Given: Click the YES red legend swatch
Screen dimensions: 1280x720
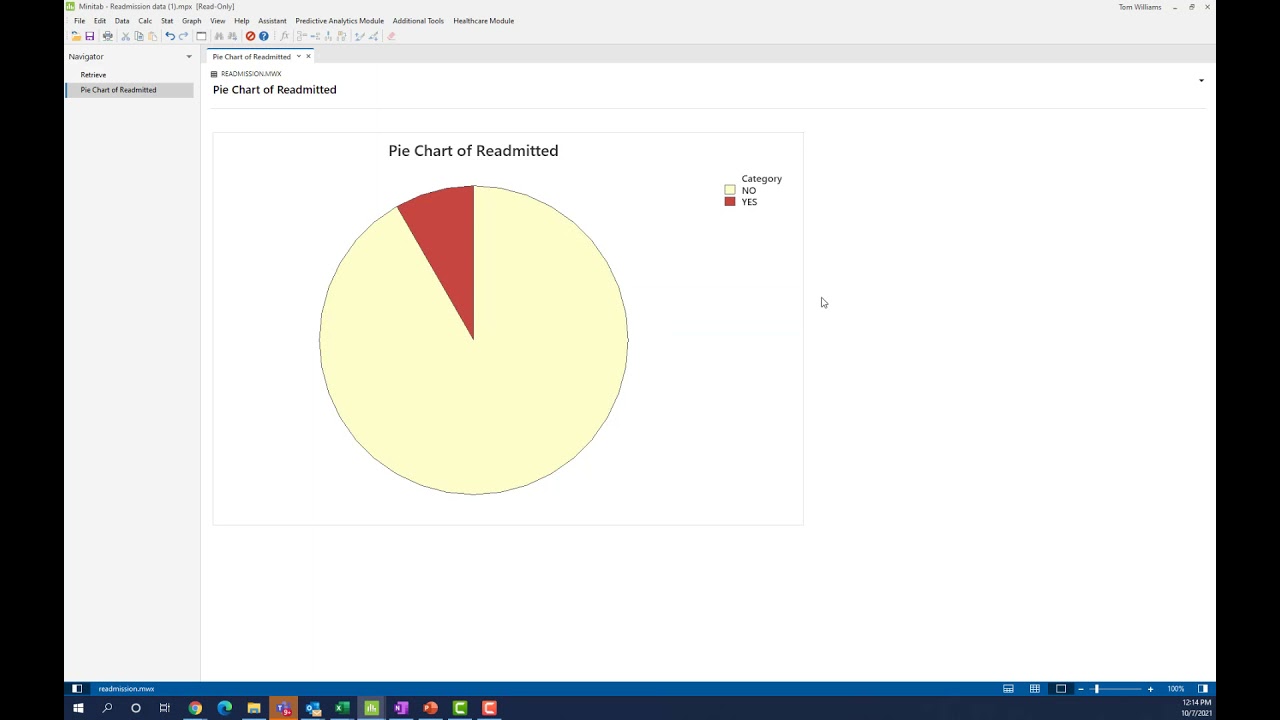Looking at the screenshot, I should coord(730,202).
